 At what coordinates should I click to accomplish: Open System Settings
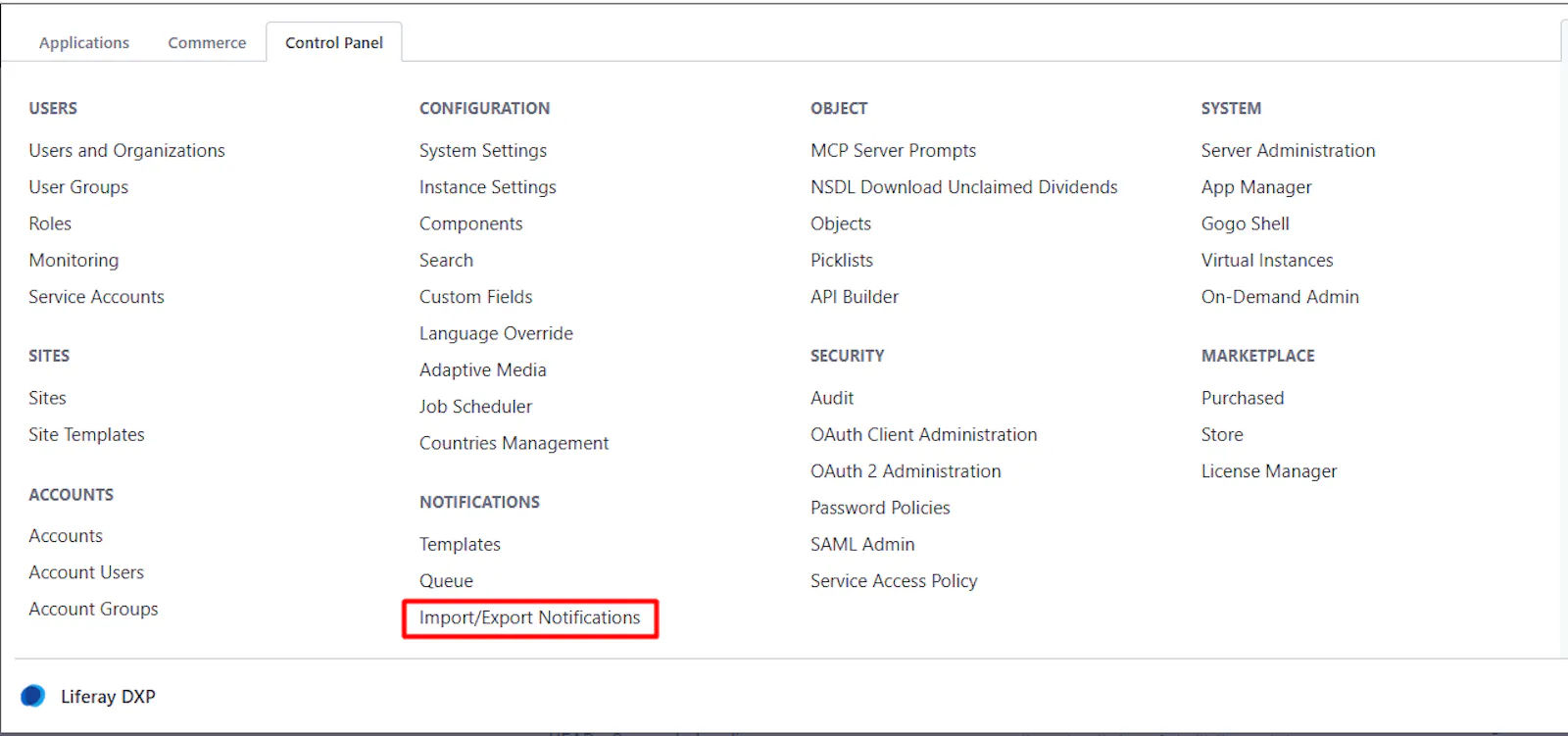(483, 151)
